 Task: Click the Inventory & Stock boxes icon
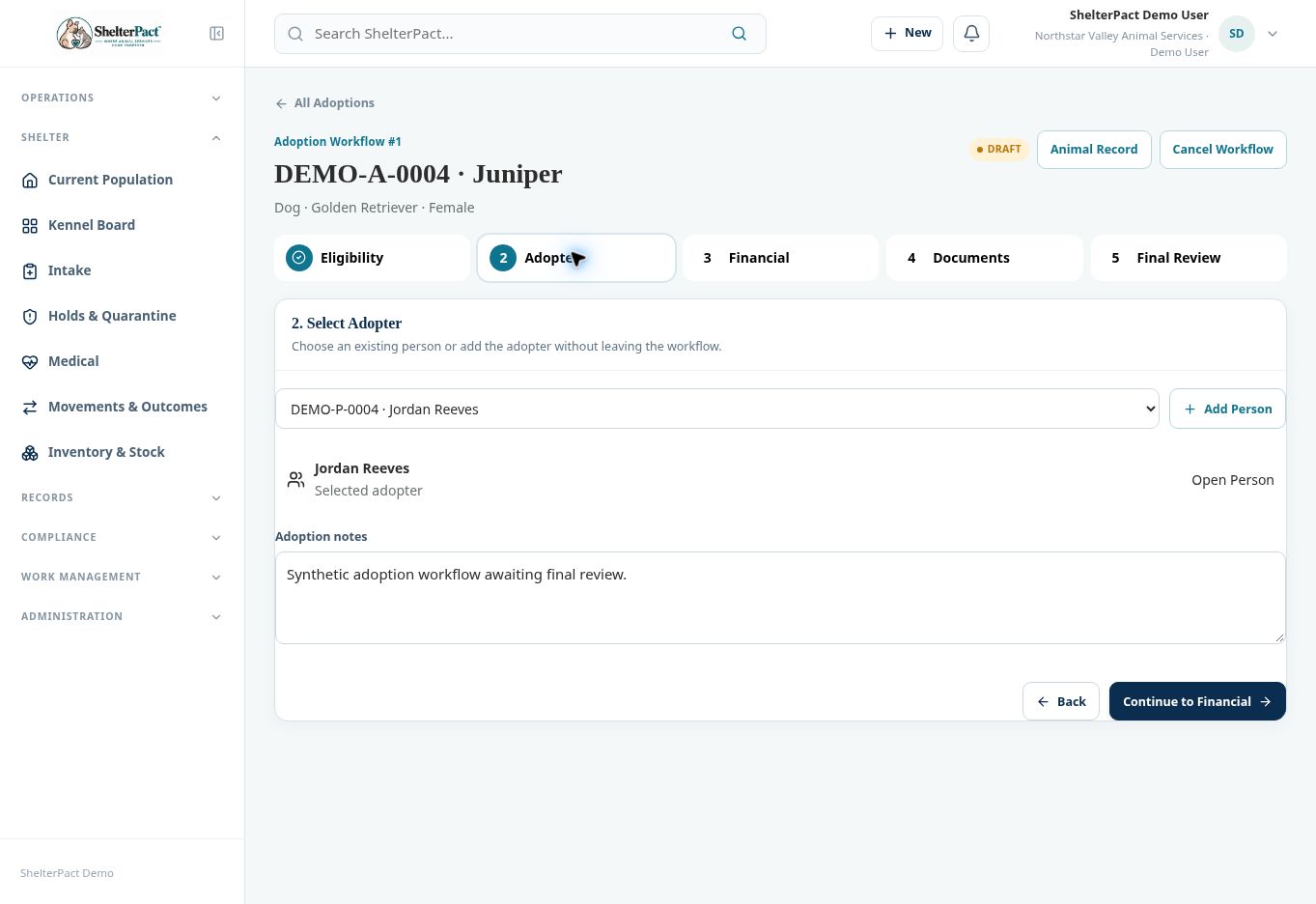coord(30,453)
